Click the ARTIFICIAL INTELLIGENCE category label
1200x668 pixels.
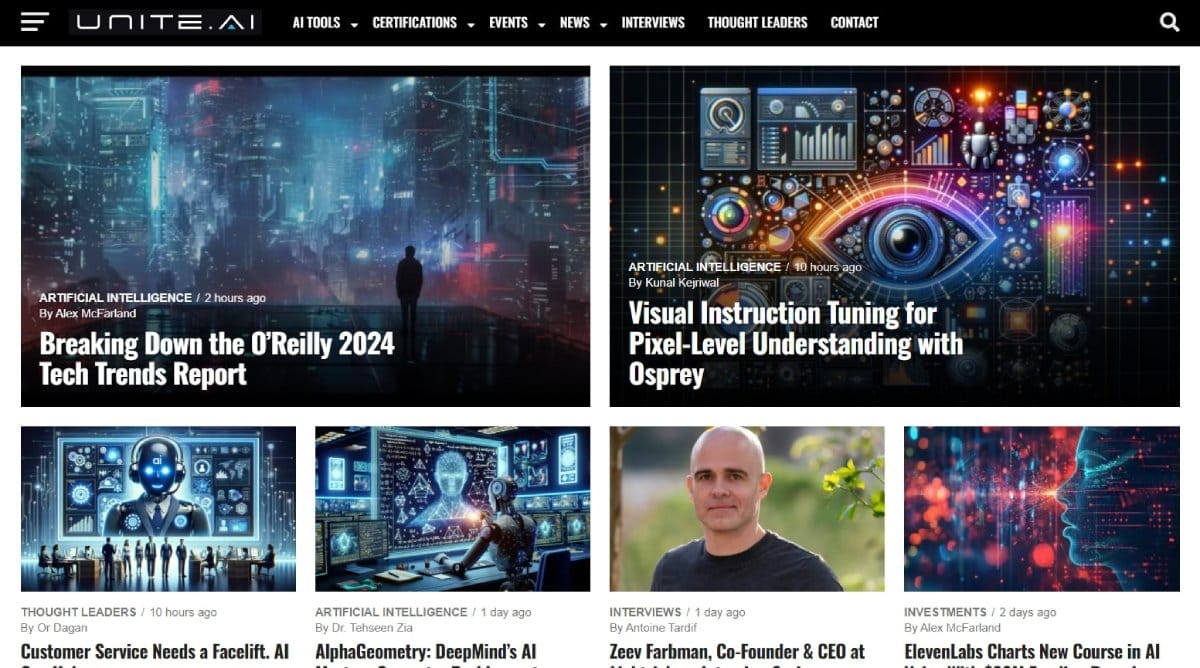[x=113, y=297]
